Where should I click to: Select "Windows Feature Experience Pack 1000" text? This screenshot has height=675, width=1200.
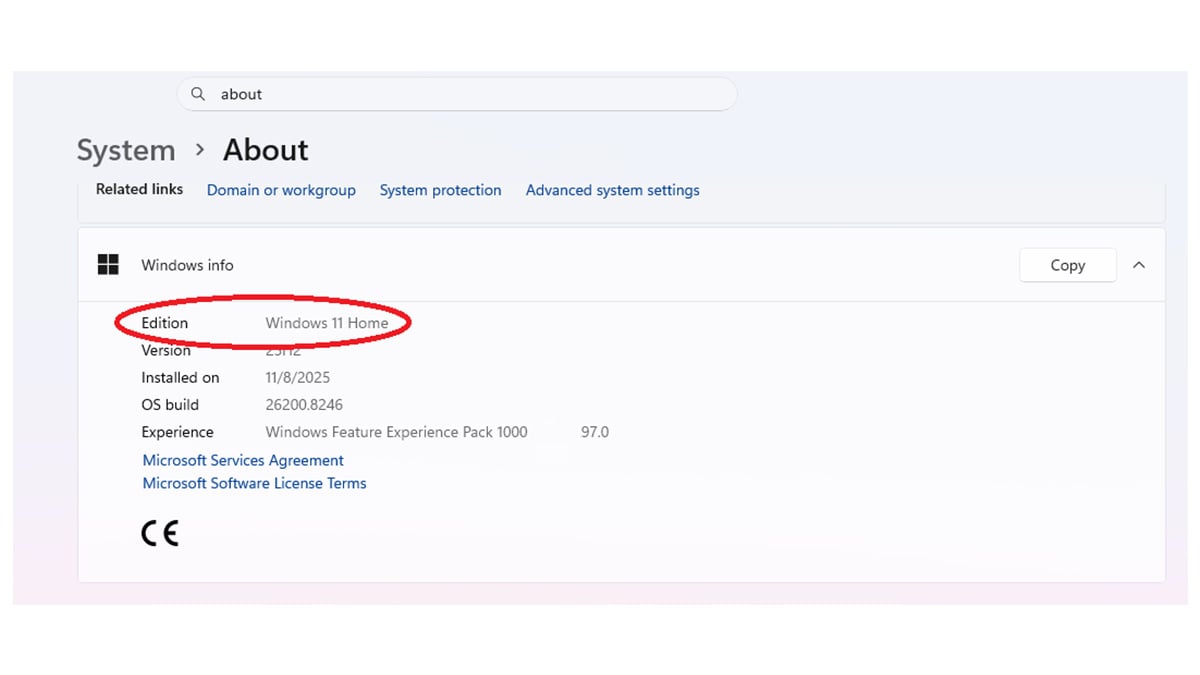pos(396,432)
